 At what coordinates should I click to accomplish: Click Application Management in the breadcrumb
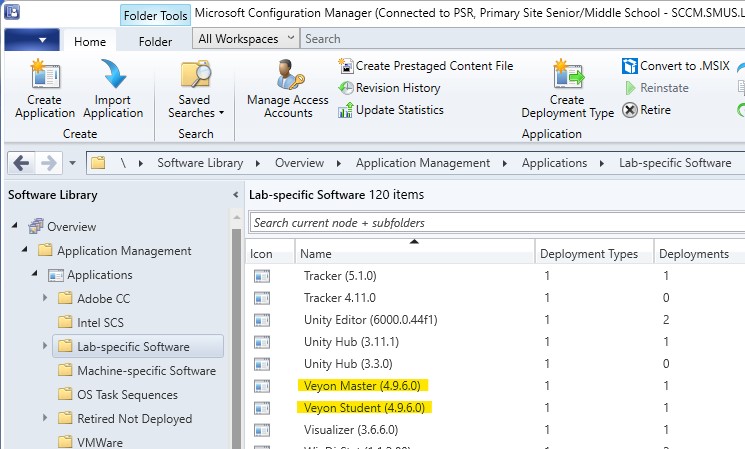click(423, 163)
